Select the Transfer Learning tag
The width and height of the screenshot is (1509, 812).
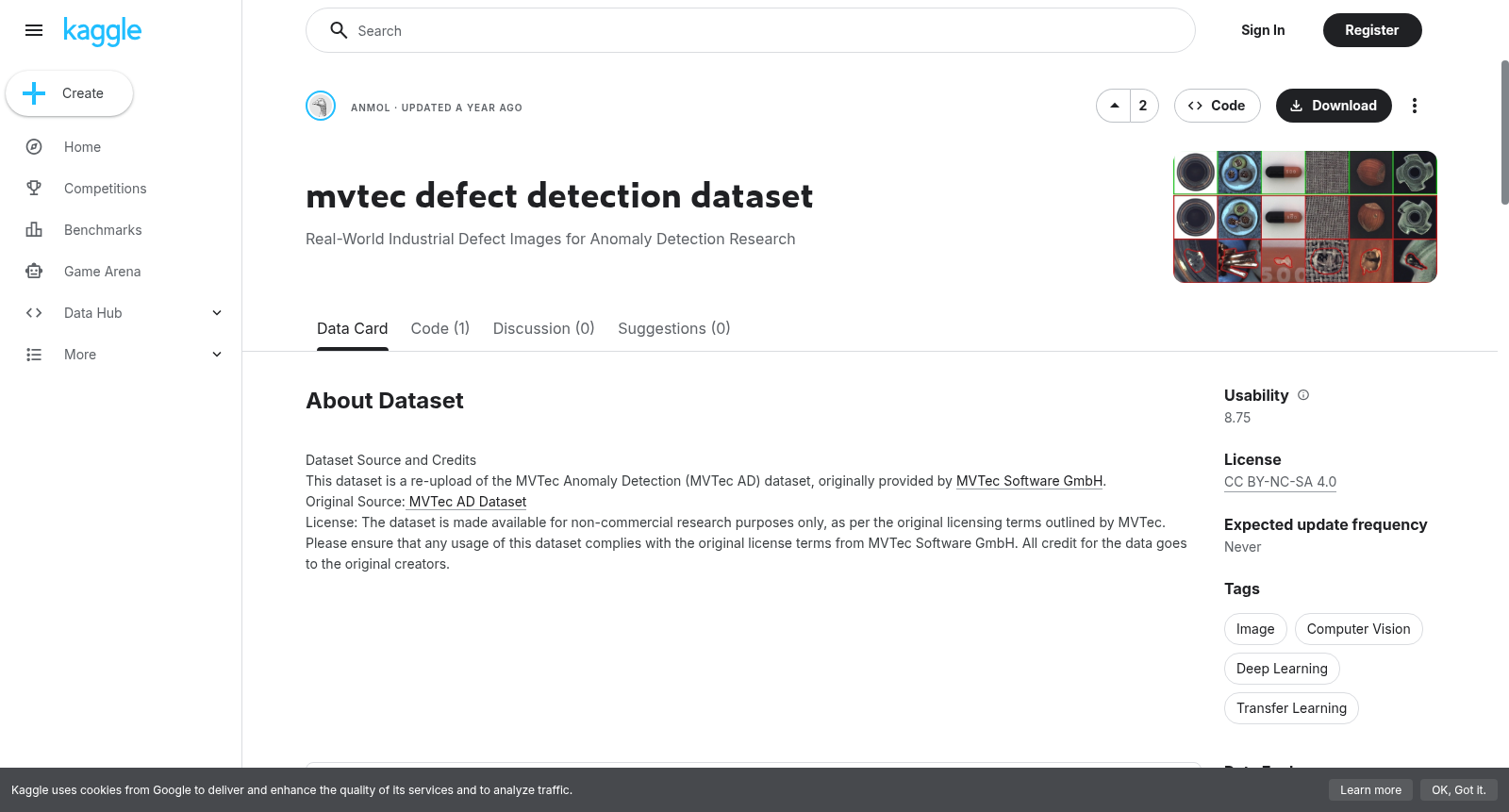(x=1291, y=708)
